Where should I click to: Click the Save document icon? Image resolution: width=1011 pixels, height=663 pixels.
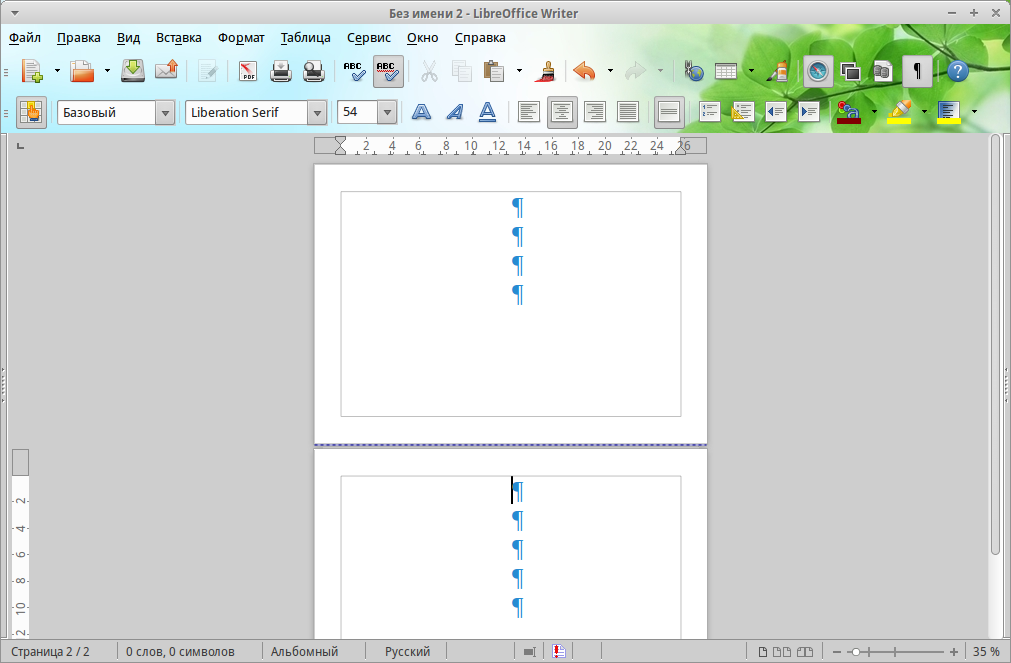(x=133, y=71)
